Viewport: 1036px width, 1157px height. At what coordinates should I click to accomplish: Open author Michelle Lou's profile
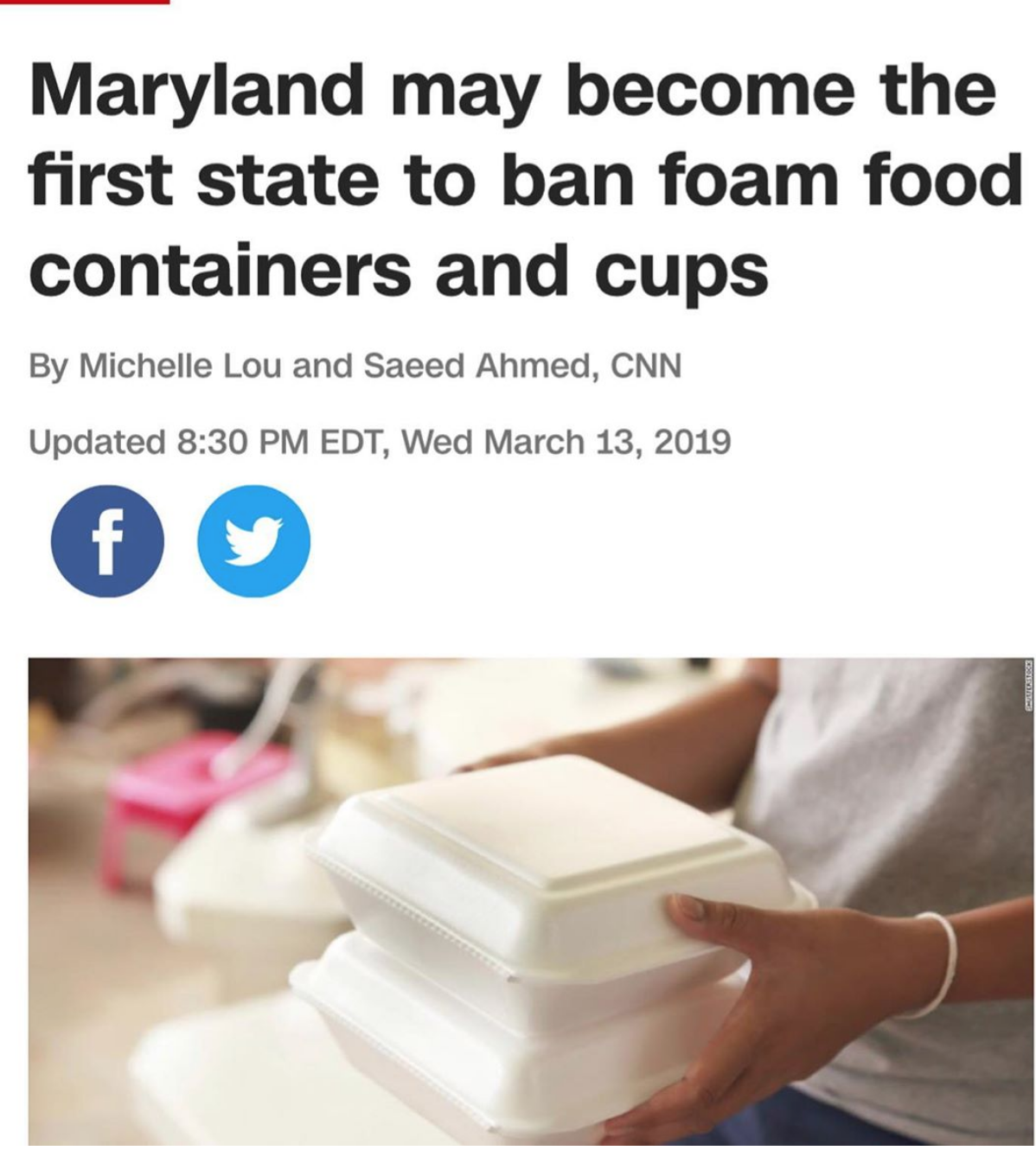(182, 366)
